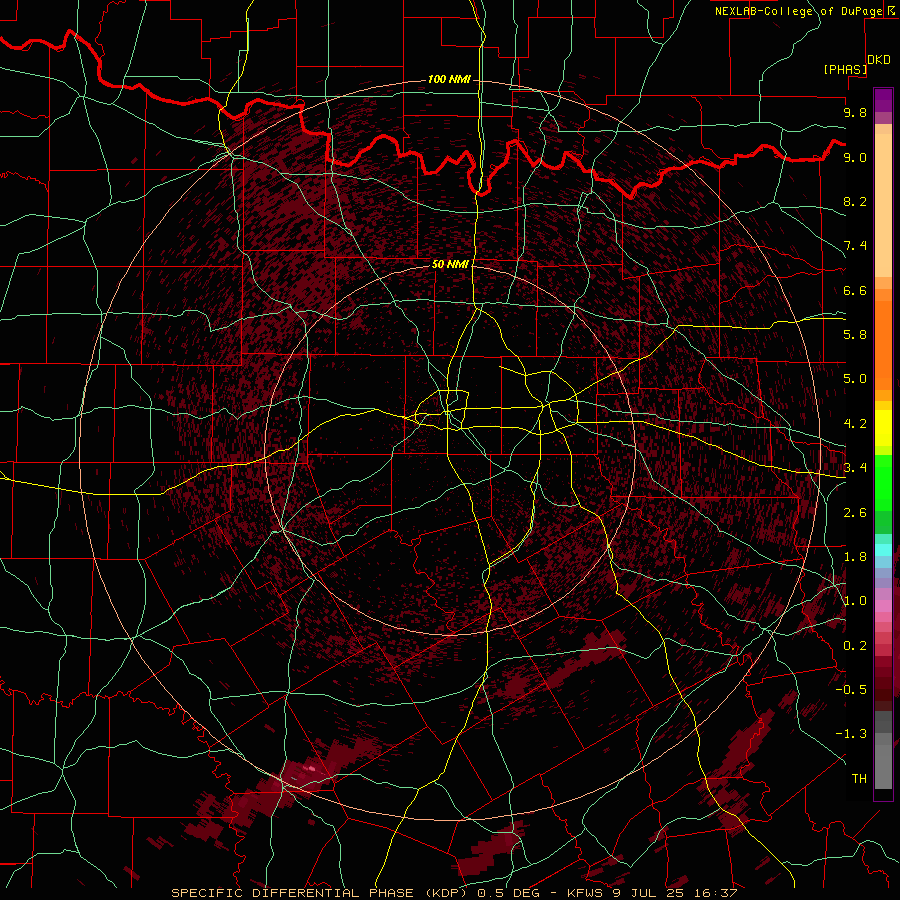Click the NEXLAB-College of DuPage credit text
Viewport: 900px width, 900px height.
click(798, 11)
